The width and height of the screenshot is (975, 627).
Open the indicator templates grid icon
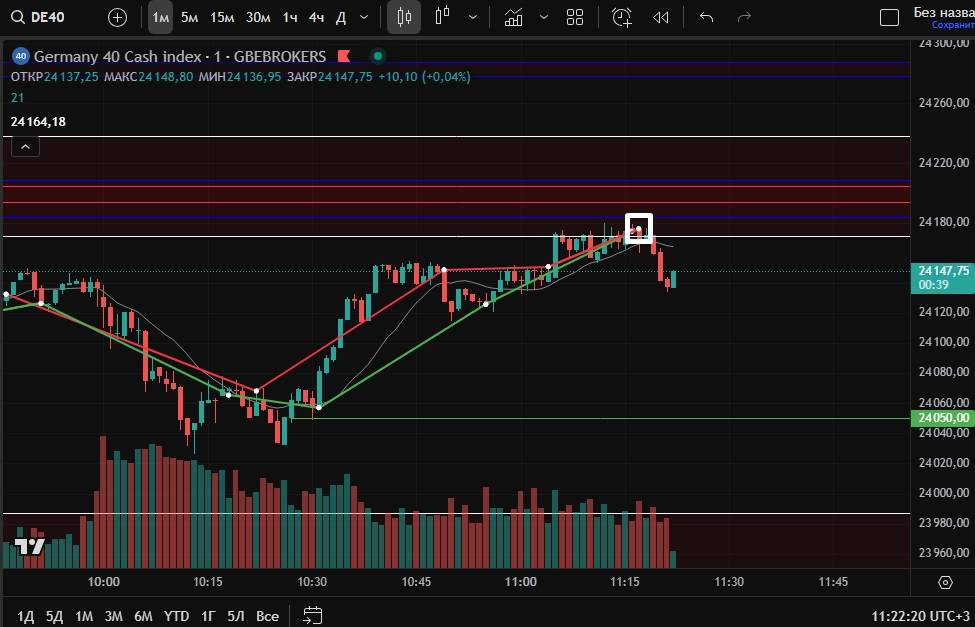tap(575, 17)
